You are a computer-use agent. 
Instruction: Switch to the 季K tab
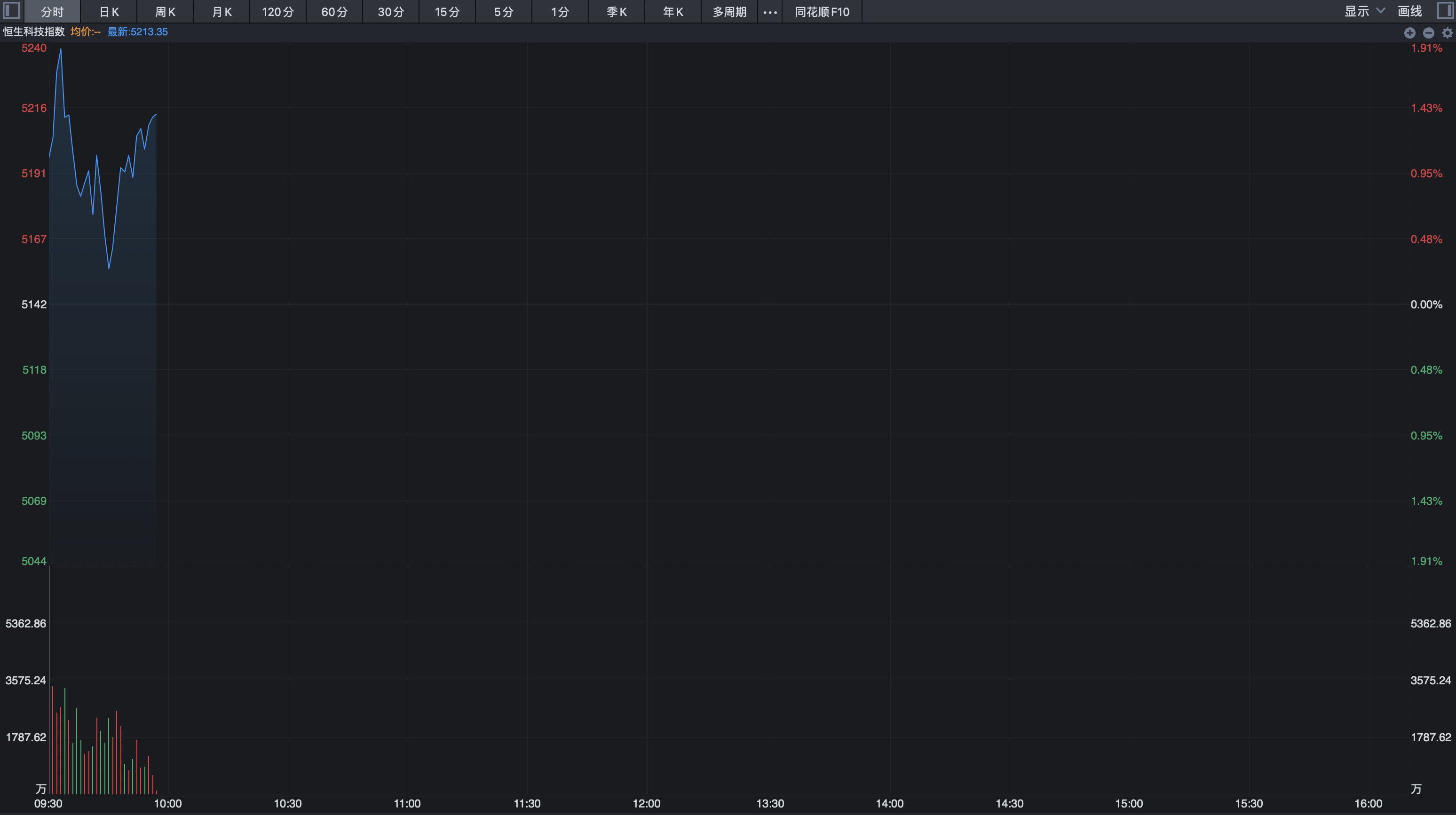pos(616,12)
